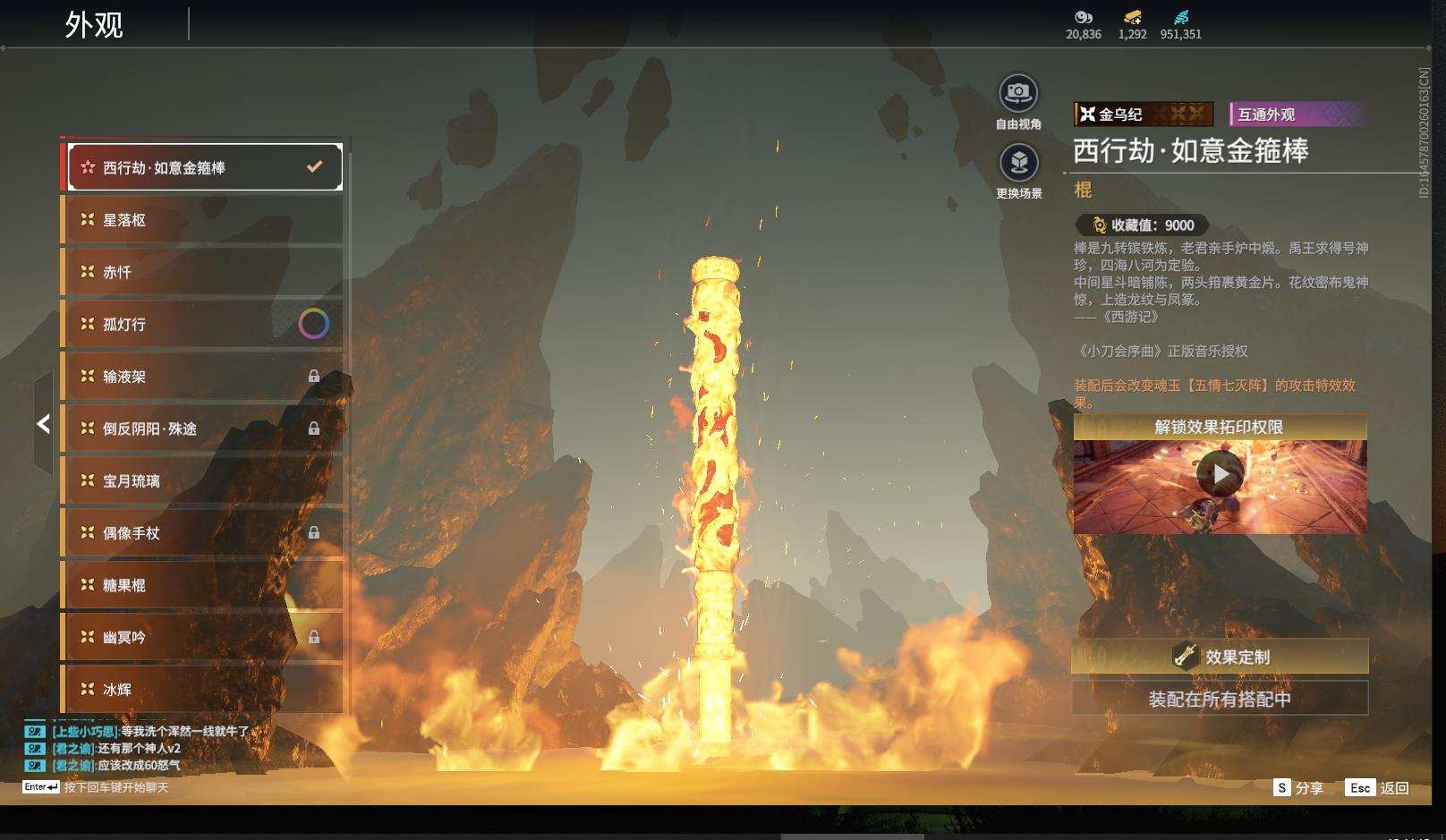
Task: Click the chat prompt 按下回车键开始聊天
Action: coord(116,787)
